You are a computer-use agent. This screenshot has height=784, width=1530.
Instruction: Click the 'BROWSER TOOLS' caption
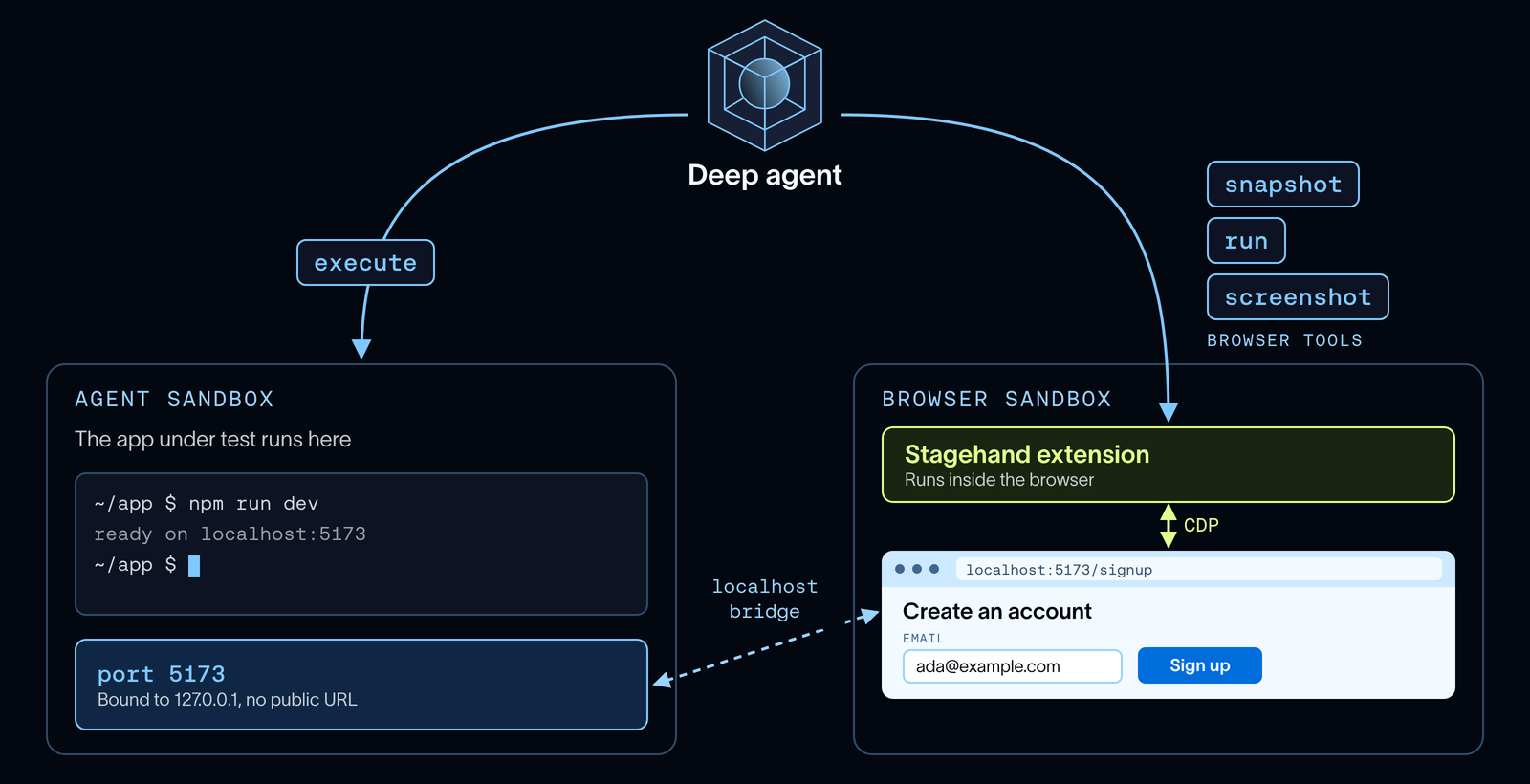[1284, 340]
